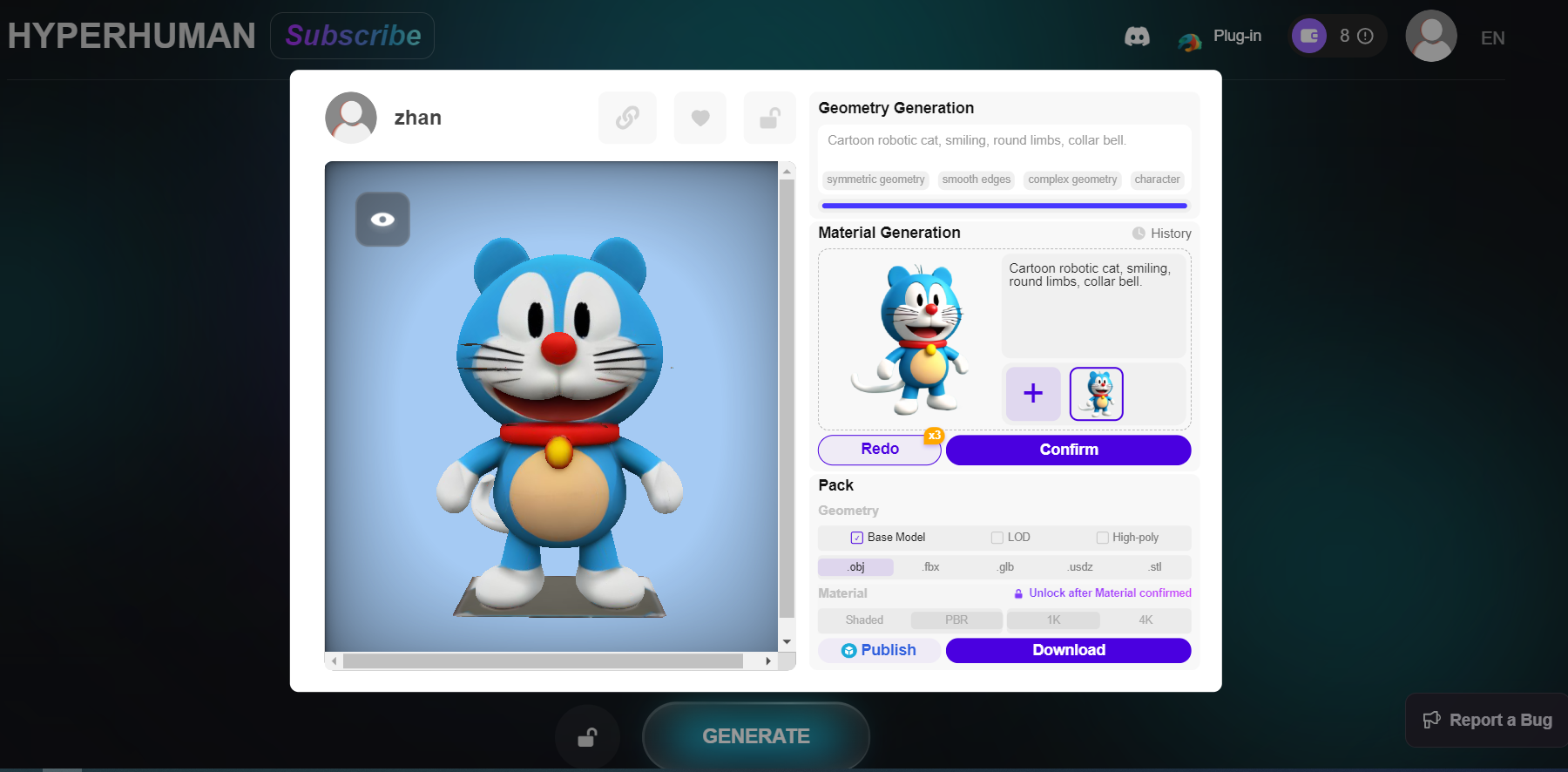Select the .usdz format
The image size is (1568, 772).
tap(1080, 567)
